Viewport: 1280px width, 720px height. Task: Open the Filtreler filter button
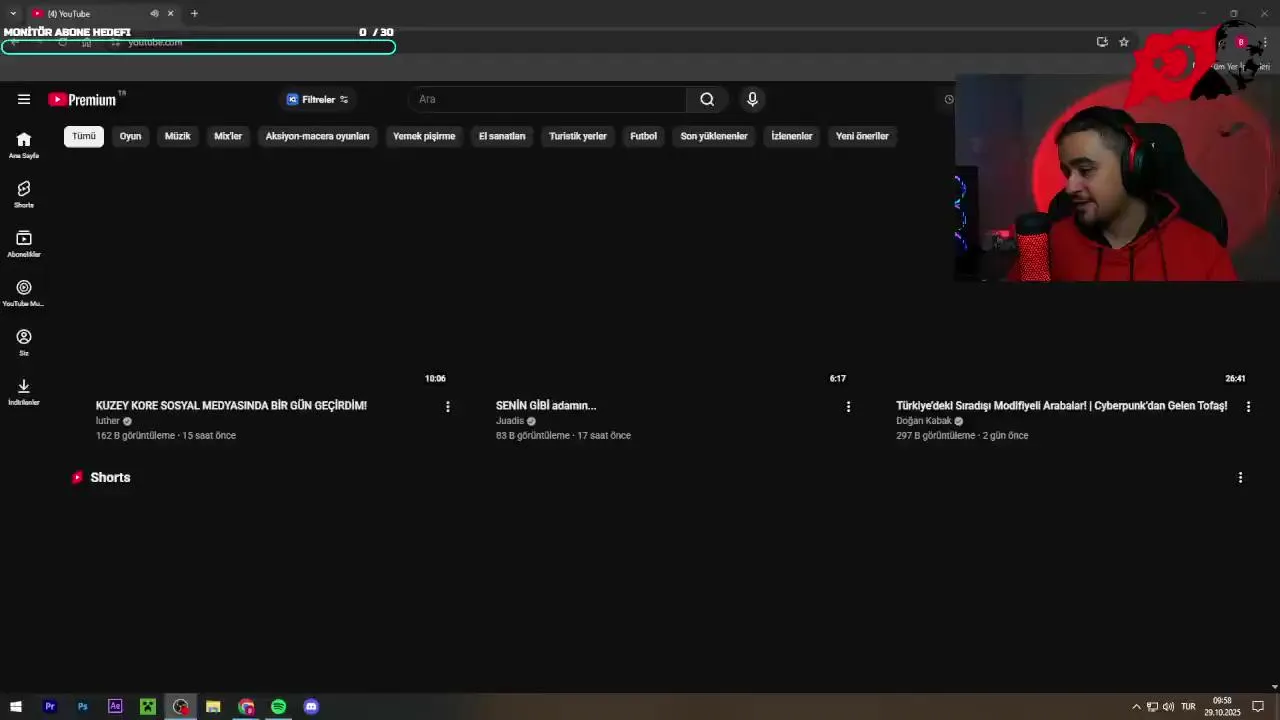click(x=318, y=99)
